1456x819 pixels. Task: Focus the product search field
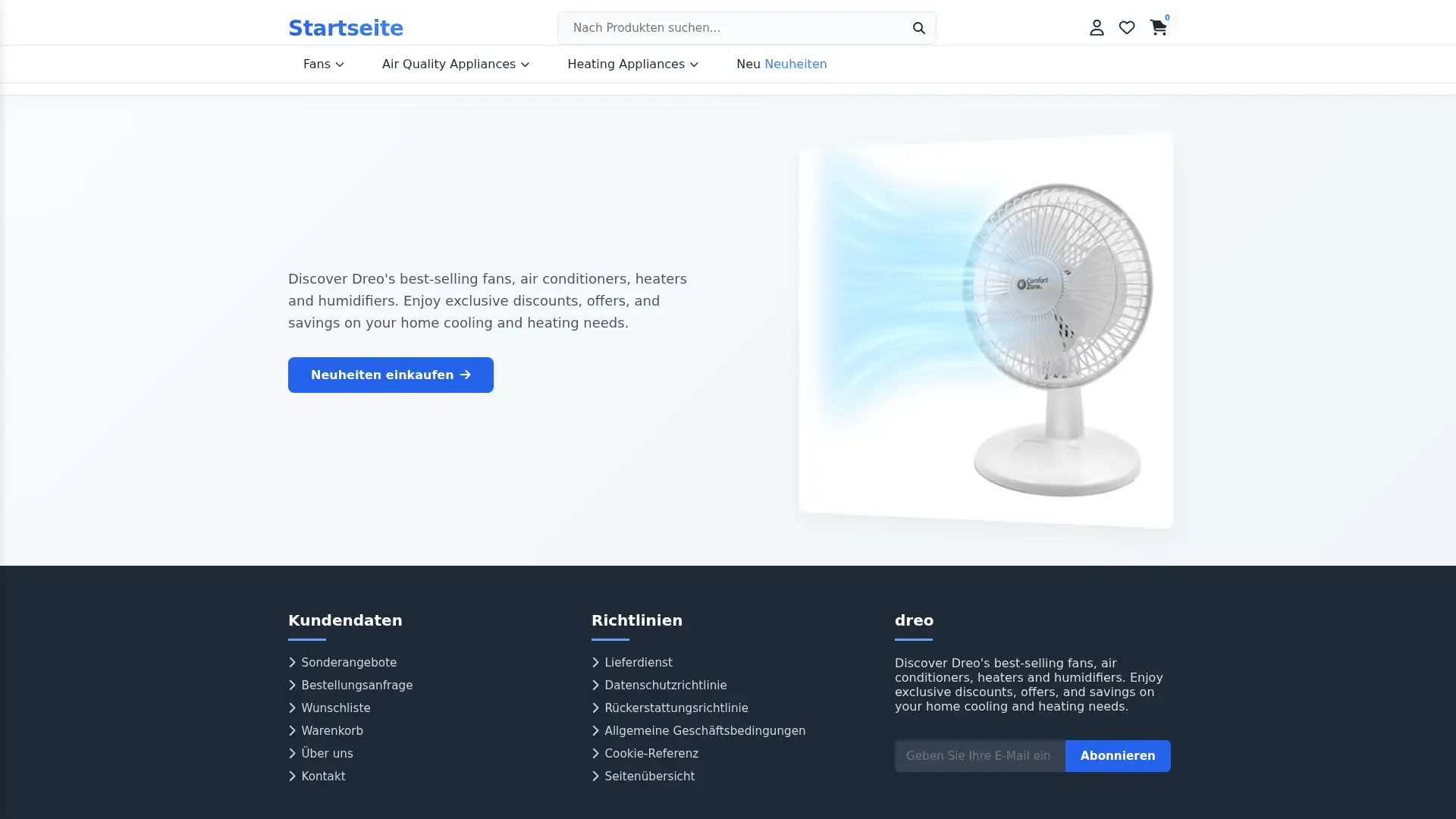click(x=732, y=28)
